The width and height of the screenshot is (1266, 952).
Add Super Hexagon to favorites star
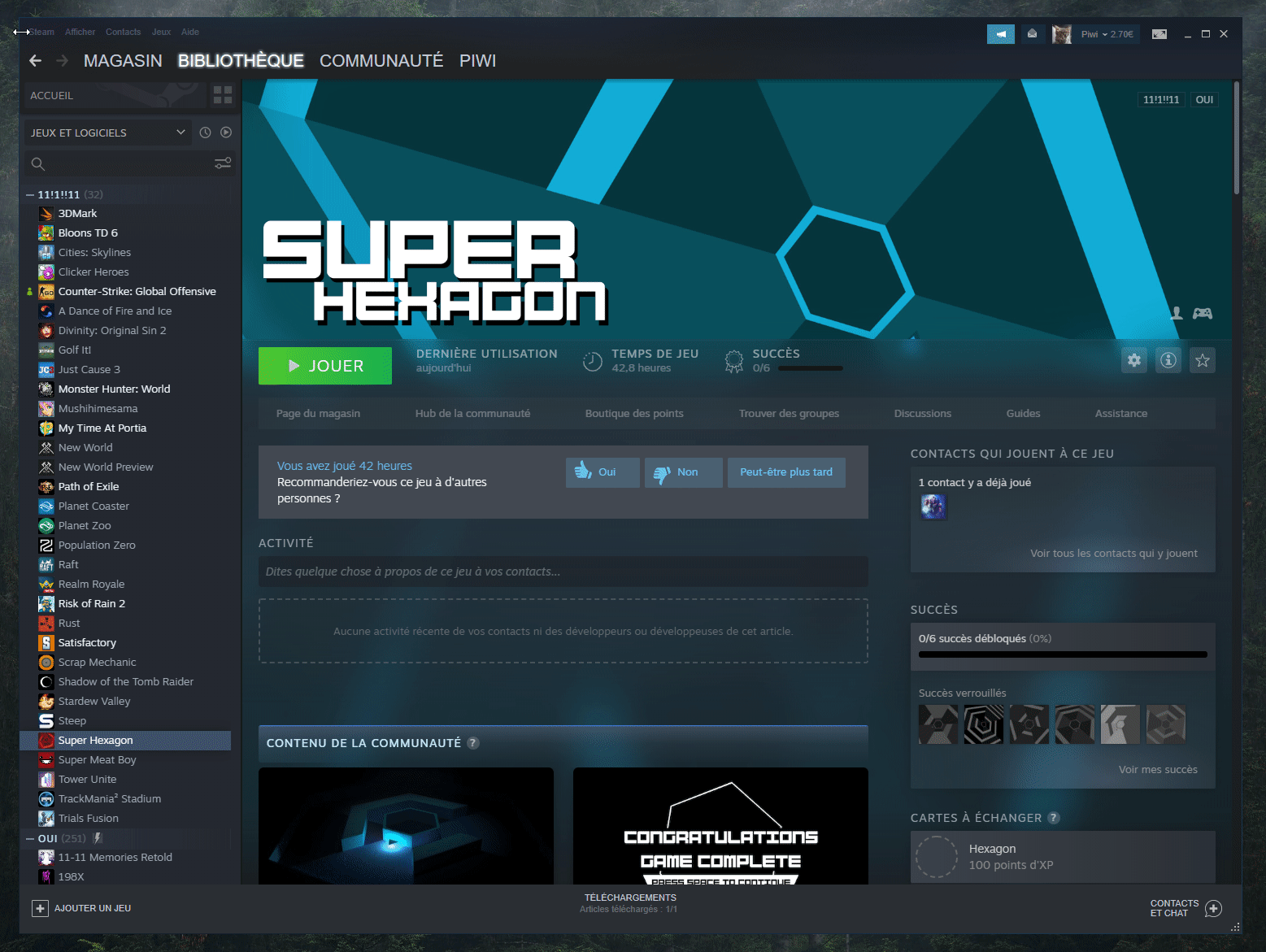[x=1203, y=360]
